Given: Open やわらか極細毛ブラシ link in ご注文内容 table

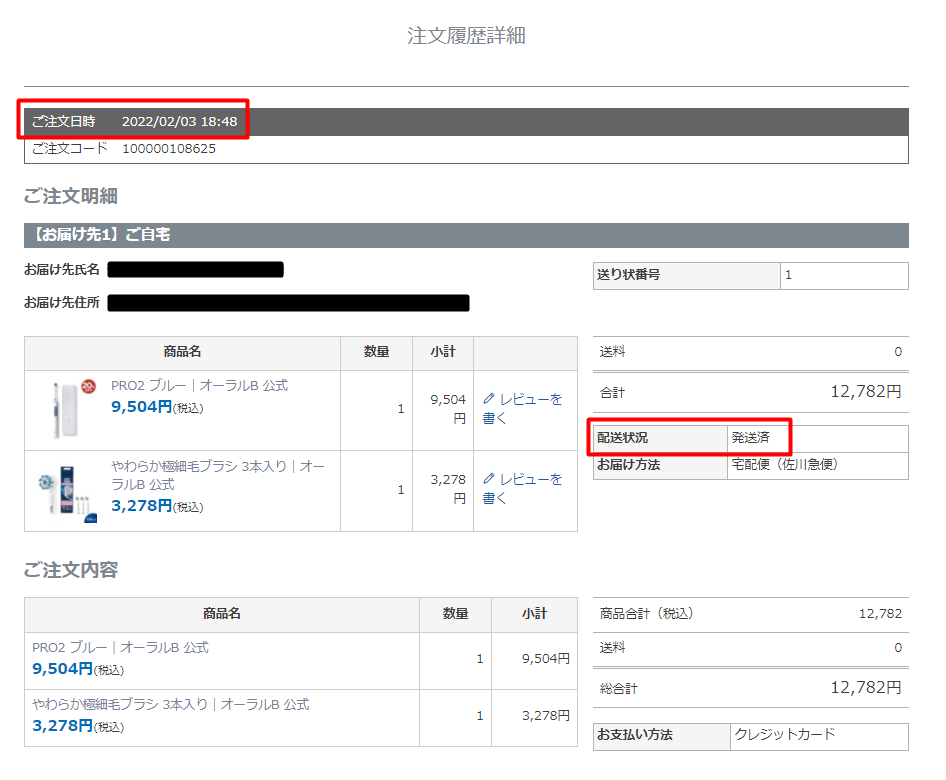Looking at the screenshot, I should click(170, 705).
